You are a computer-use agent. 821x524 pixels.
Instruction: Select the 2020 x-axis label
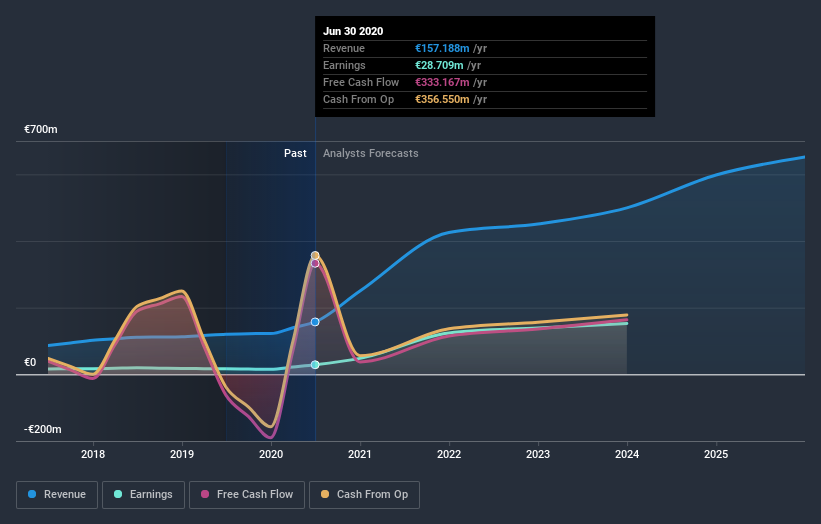tap(271, 454)
